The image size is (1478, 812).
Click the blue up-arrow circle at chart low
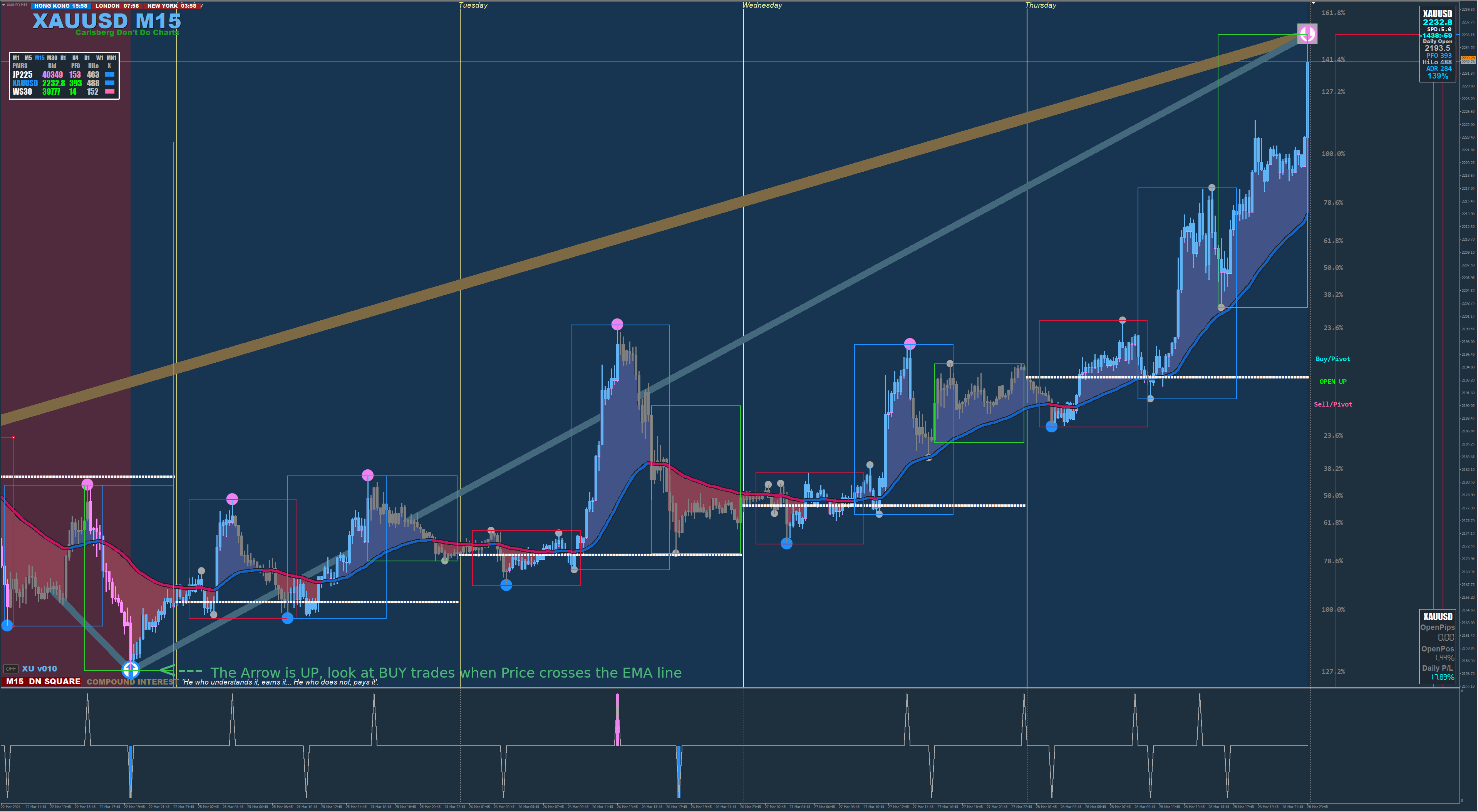pyautogui.click(x=131, y=669)
